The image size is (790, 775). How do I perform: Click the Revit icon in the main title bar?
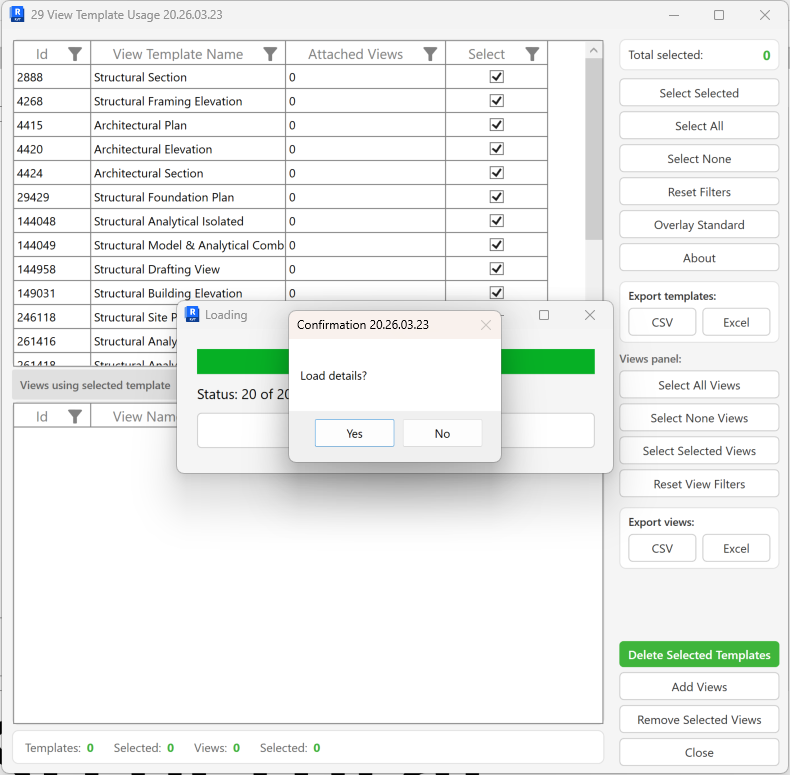pos(17,14)
